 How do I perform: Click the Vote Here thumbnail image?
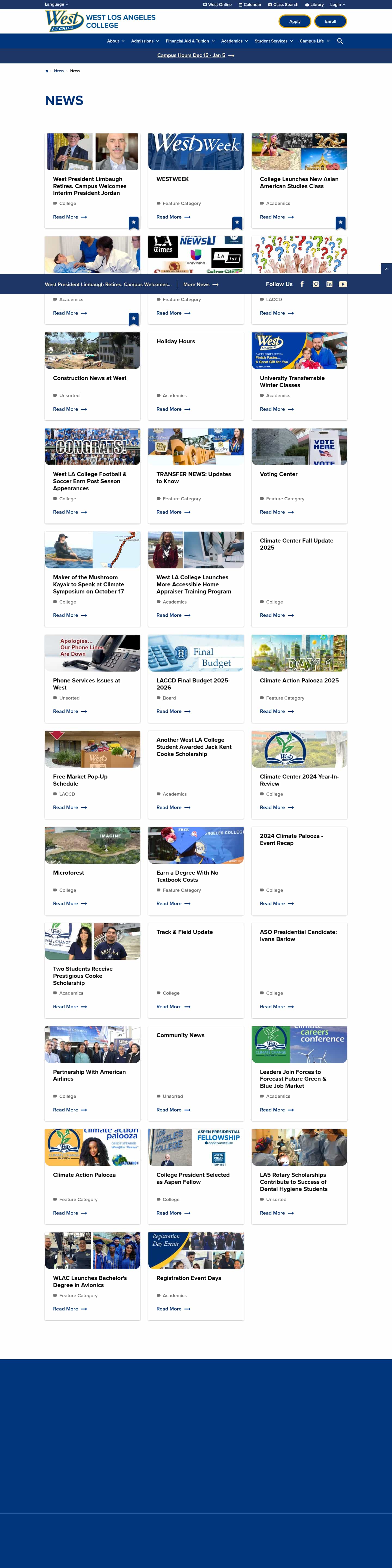point(299,447)
